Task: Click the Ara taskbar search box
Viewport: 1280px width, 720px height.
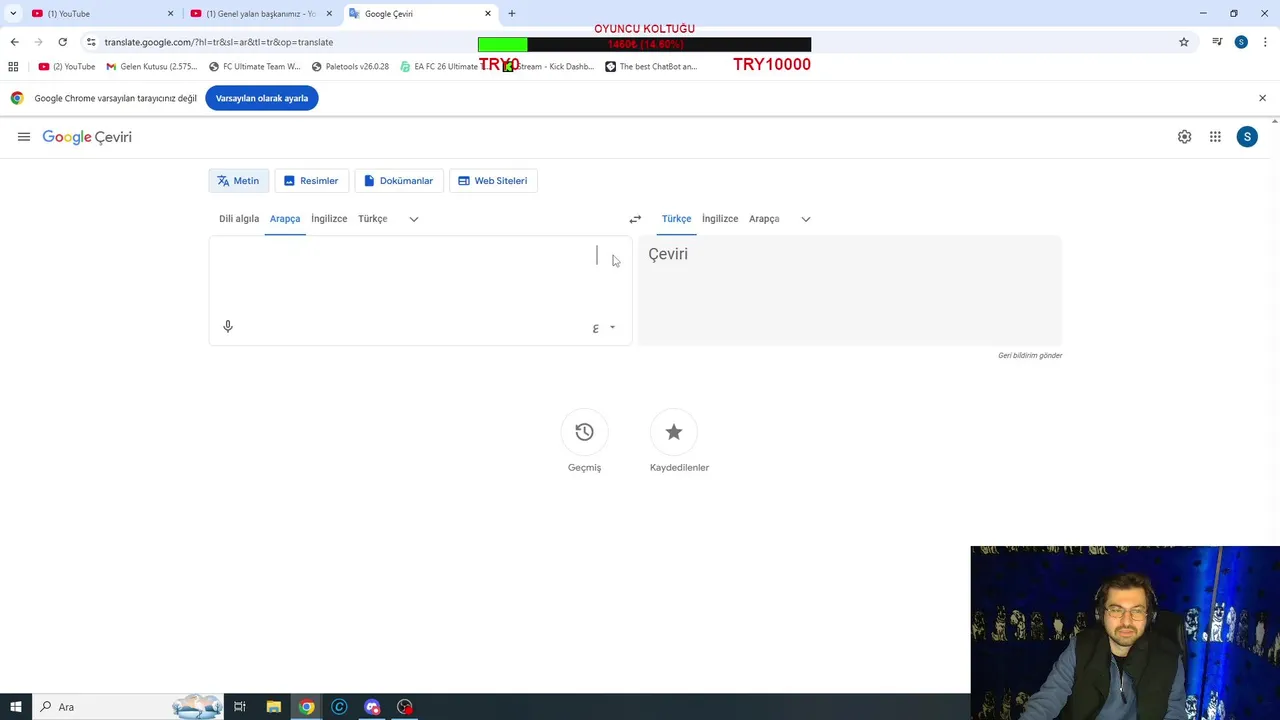Action: tap(127, 707)
